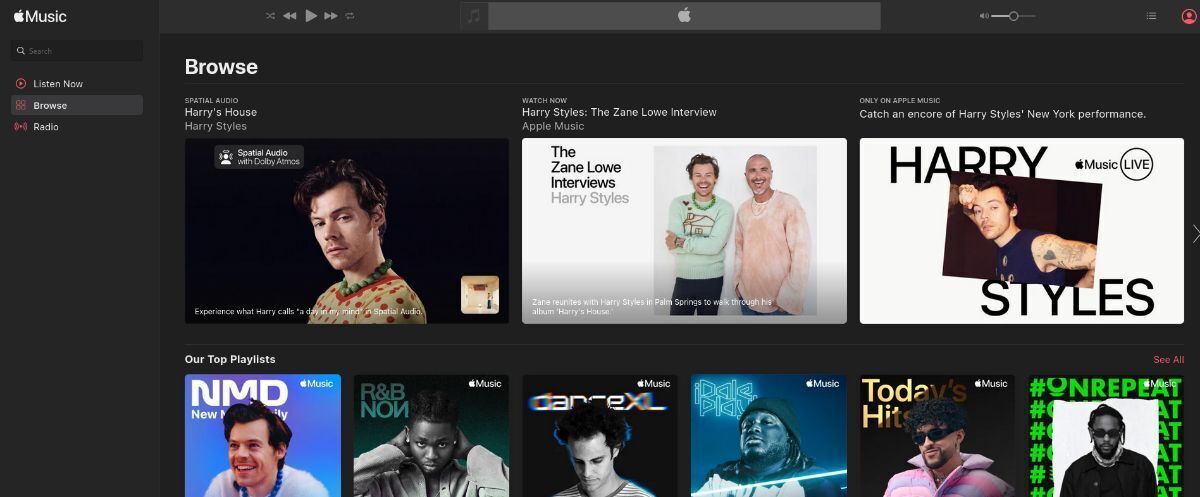Open Harry Styles: The Zane Lowe Interview link
Image resolution: width=1200 pixels, height=497 pixels.
pyautogui.click(x=619, y=112)
